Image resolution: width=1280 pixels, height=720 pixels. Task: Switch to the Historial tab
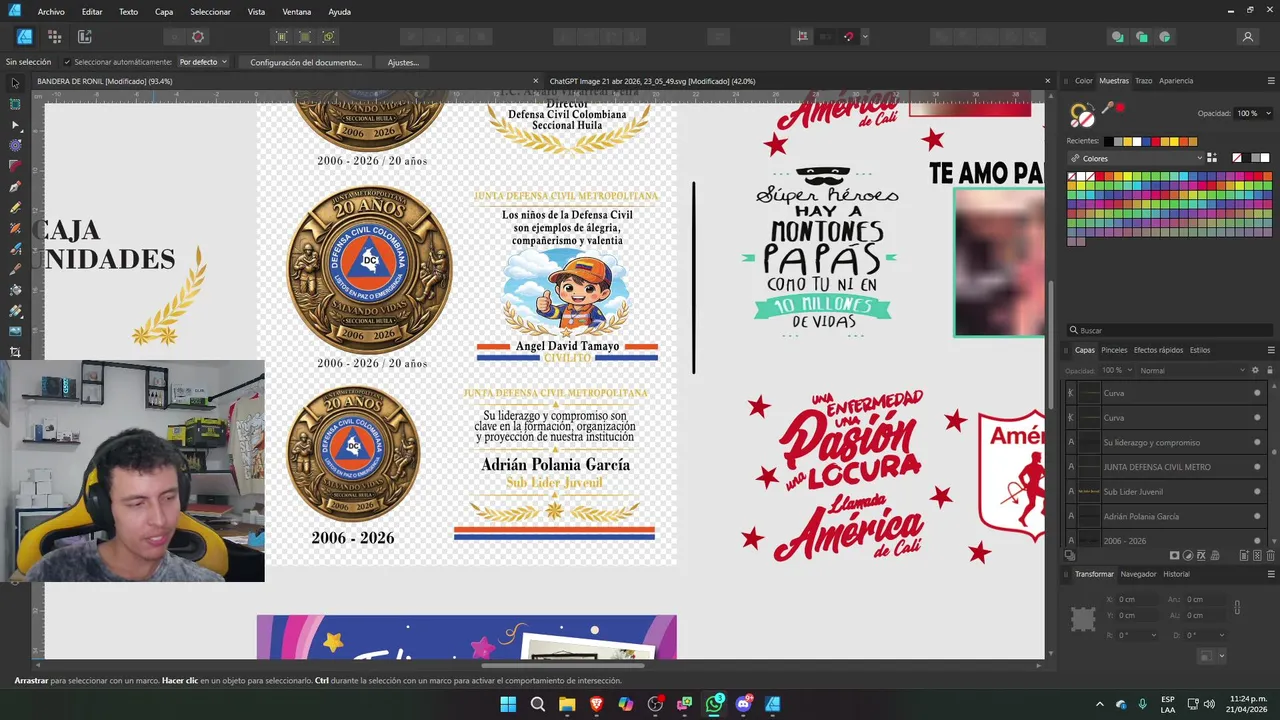click(1176, 574)
